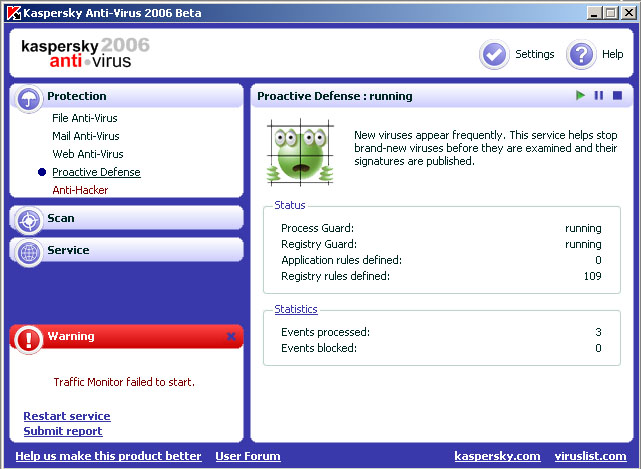Click the Warning panel header
This screenshot has height=469, width=641.
point(127,336)
